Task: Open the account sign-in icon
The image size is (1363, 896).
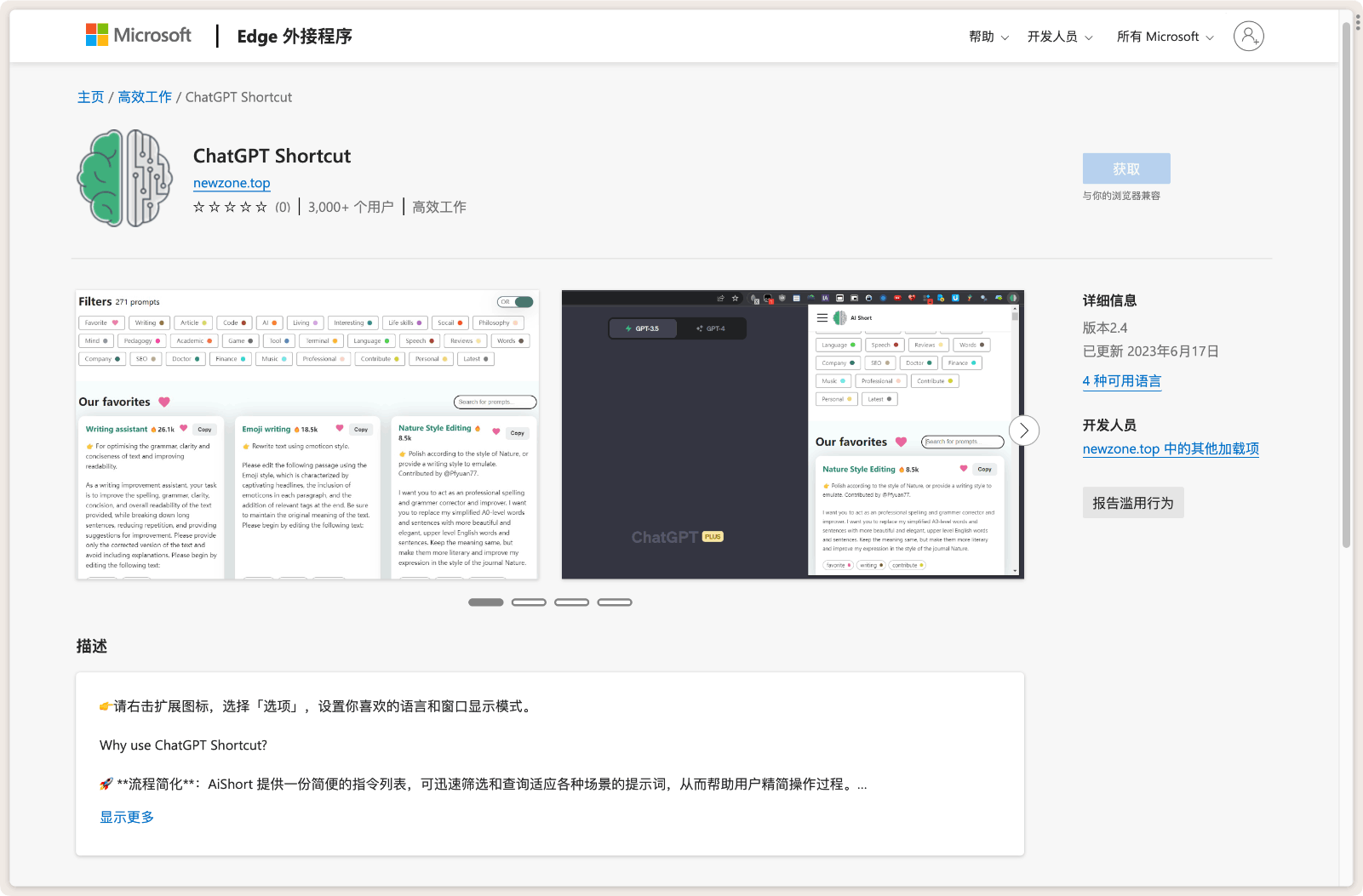Action: point(1248,36)
